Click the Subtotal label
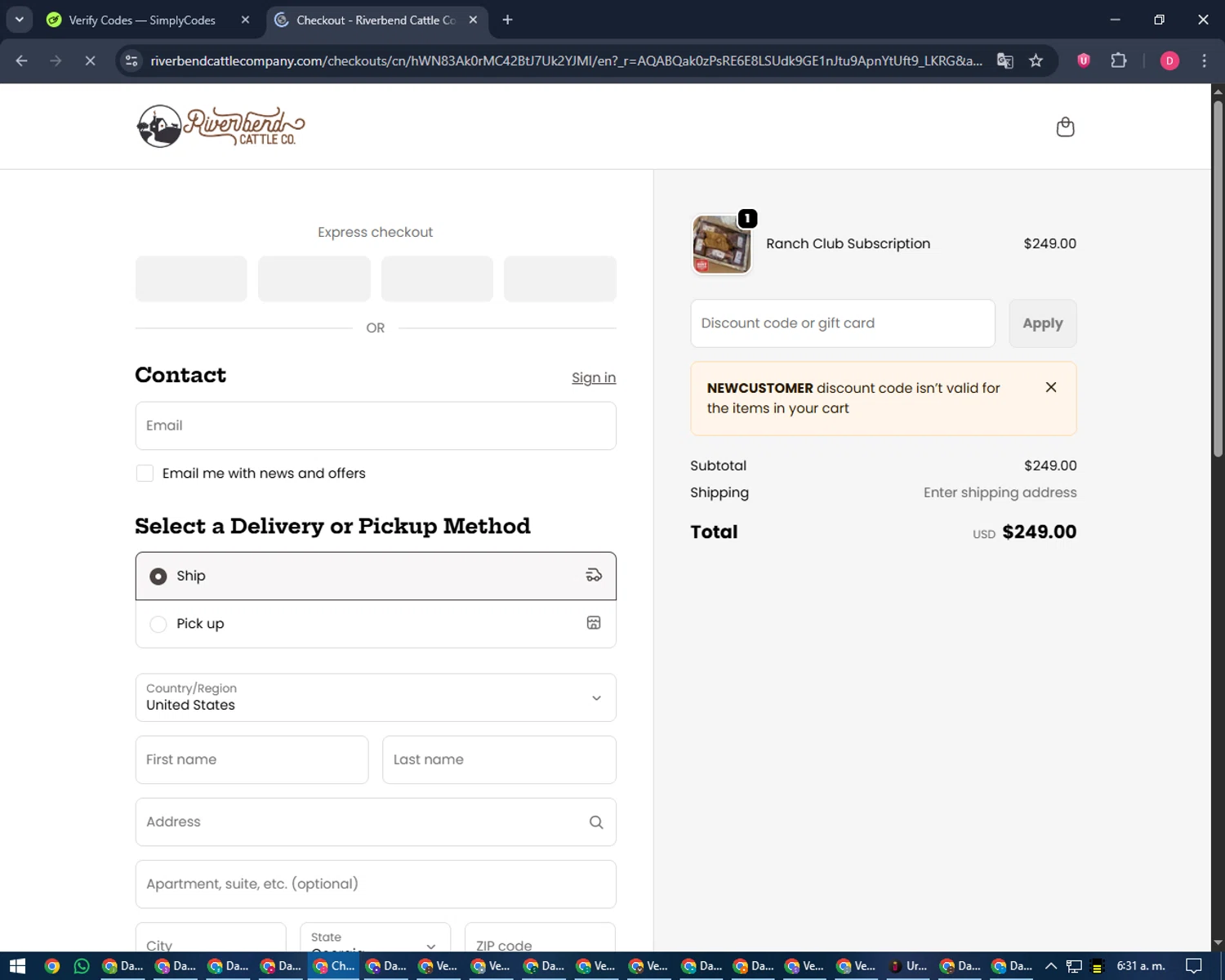Screen dimensions: 1225x980 pos(718,465)
